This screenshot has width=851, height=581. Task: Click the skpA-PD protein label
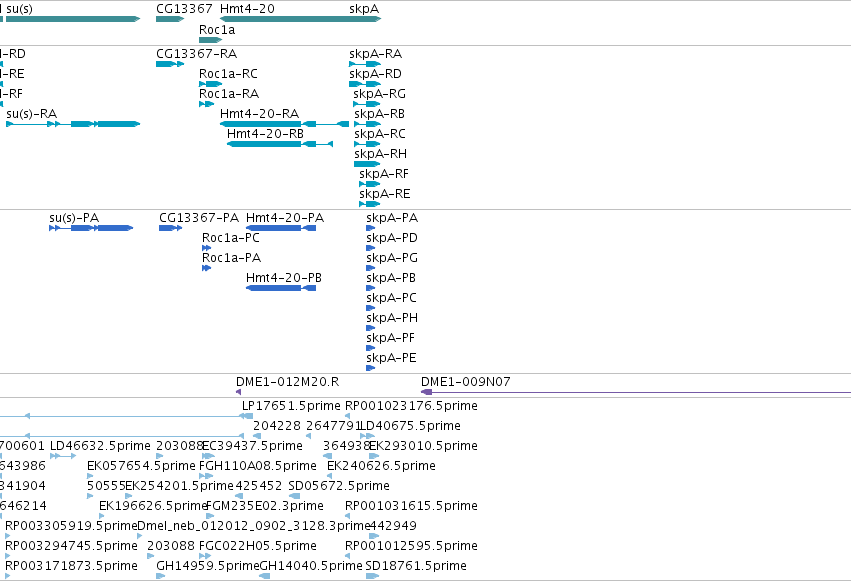point(392,238)
